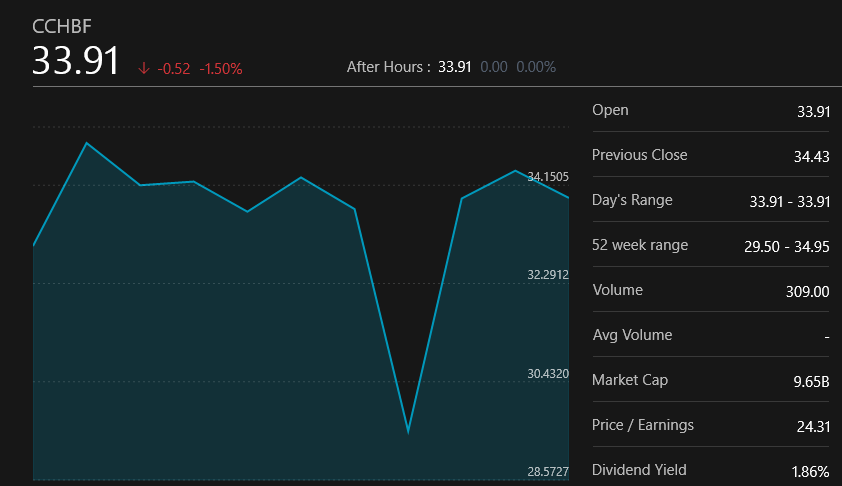Select the Previous Close row label
Image resolution: width=842 pixels, height=486 pixels.
639,155
